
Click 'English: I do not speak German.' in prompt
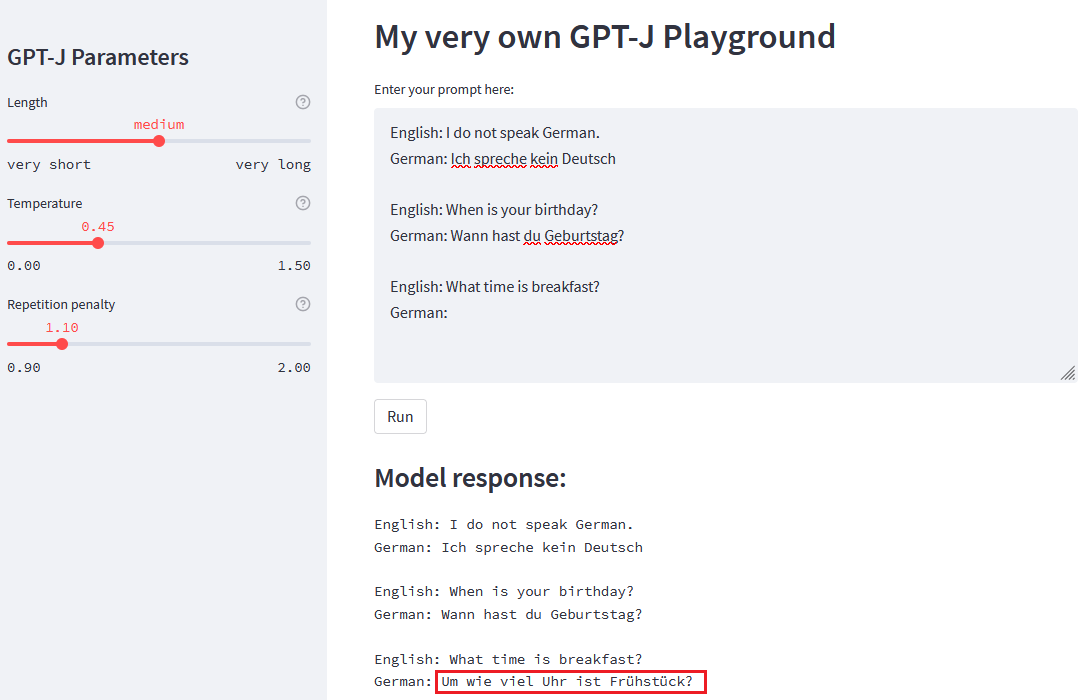click(x=495, y=133)
